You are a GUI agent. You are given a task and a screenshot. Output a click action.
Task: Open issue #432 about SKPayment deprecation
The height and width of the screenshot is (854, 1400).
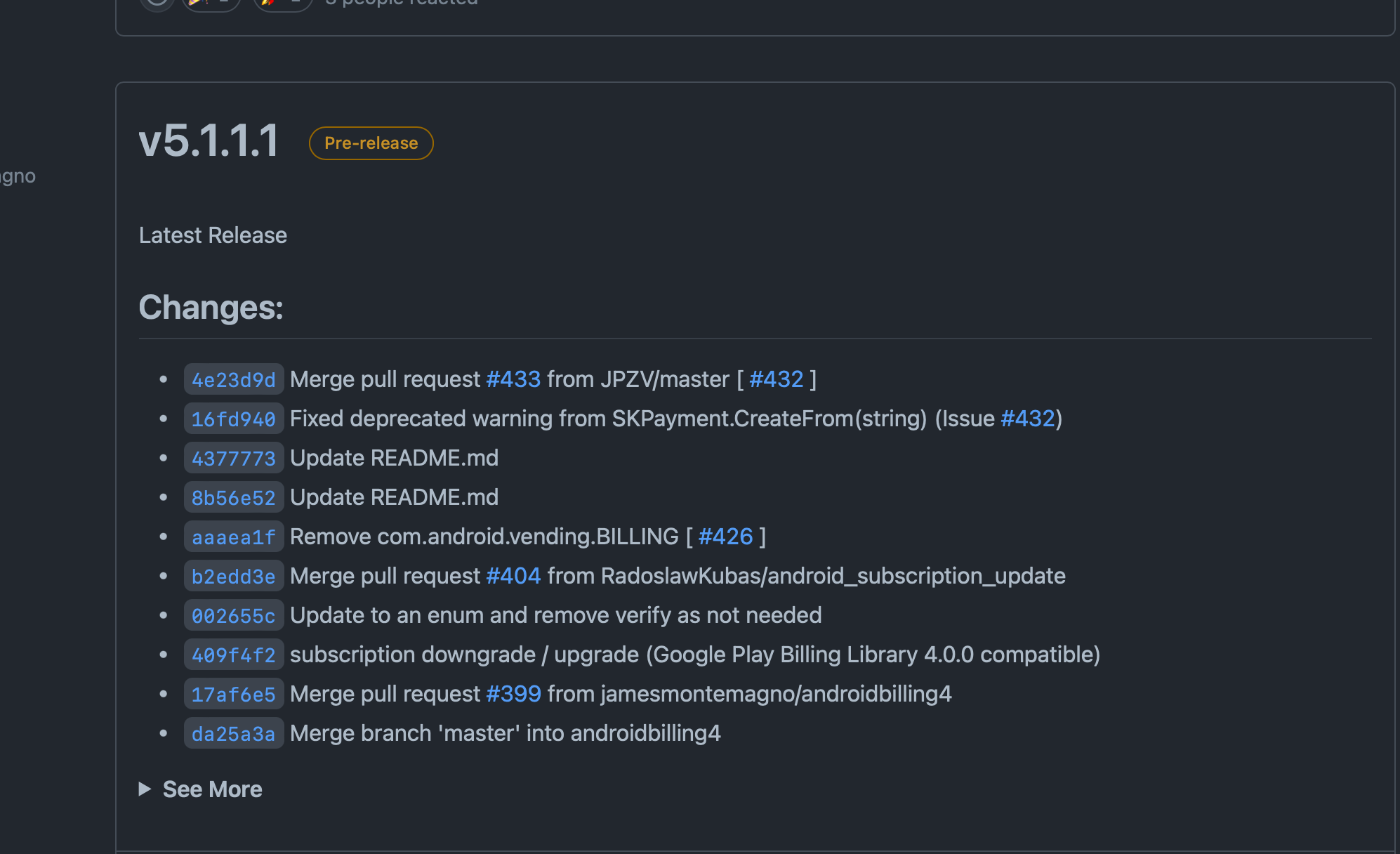click(x=1029, y=418)
